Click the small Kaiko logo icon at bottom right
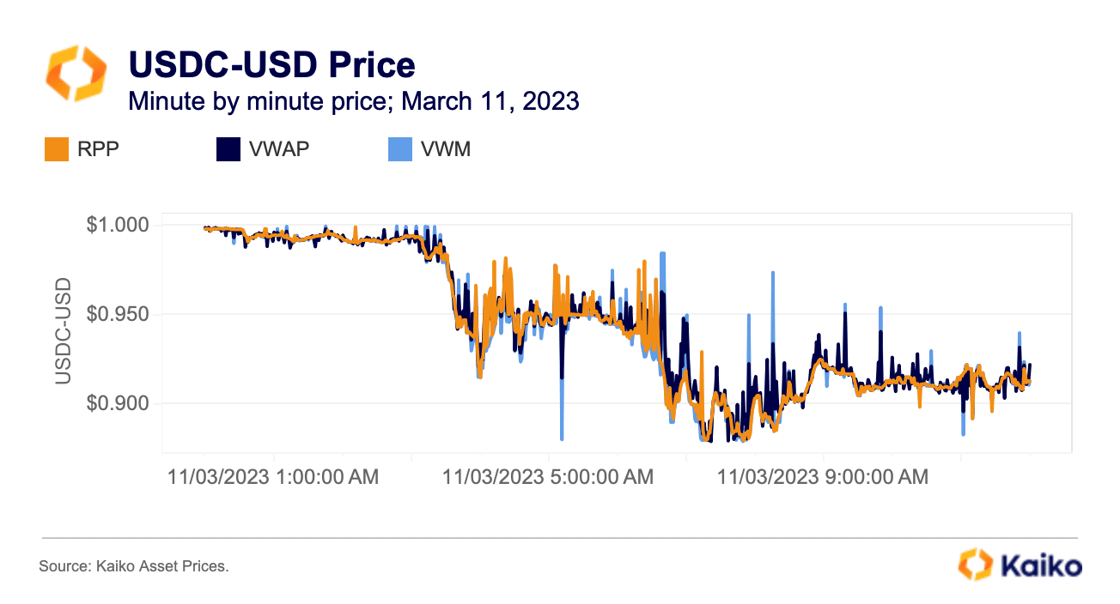 [x=974, y=564]
